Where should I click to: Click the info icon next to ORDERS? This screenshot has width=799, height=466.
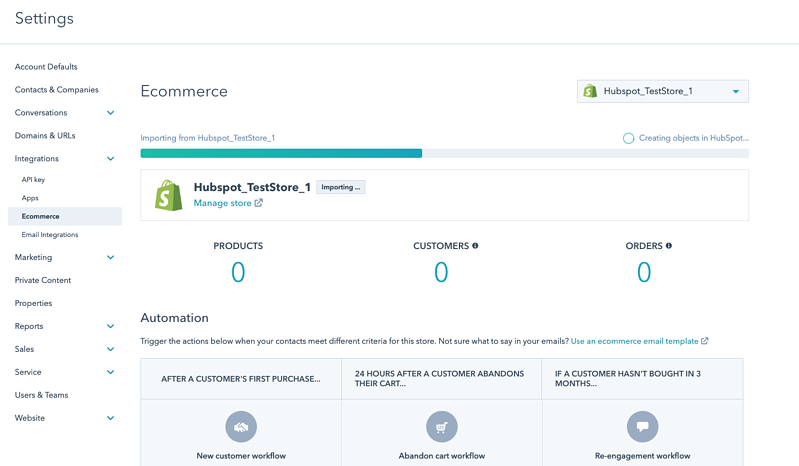point(668,246)
